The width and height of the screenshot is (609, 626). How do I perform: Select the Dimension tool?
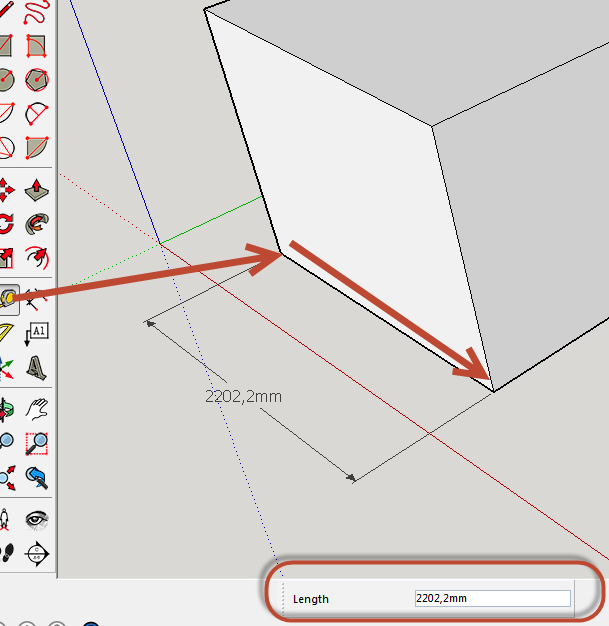36,300
